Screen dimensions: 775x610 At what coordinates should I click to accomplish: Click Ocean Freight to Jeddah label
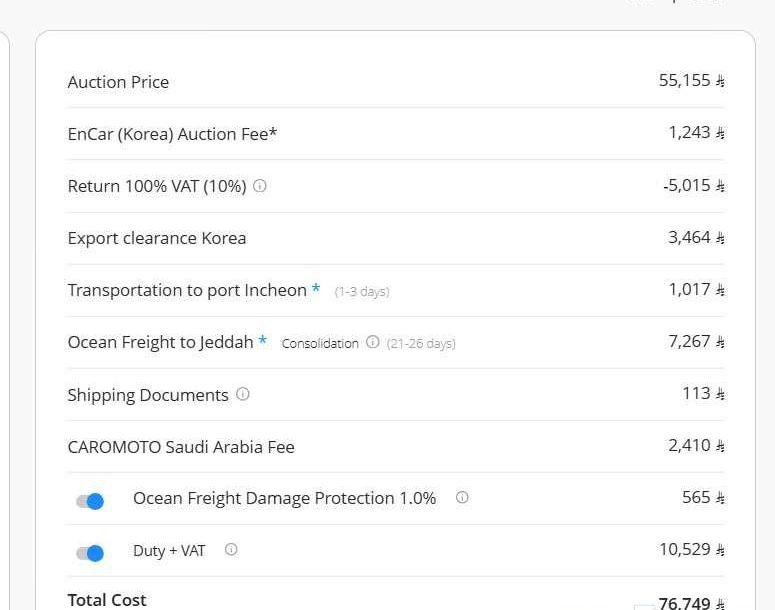[x=161, y=342]
